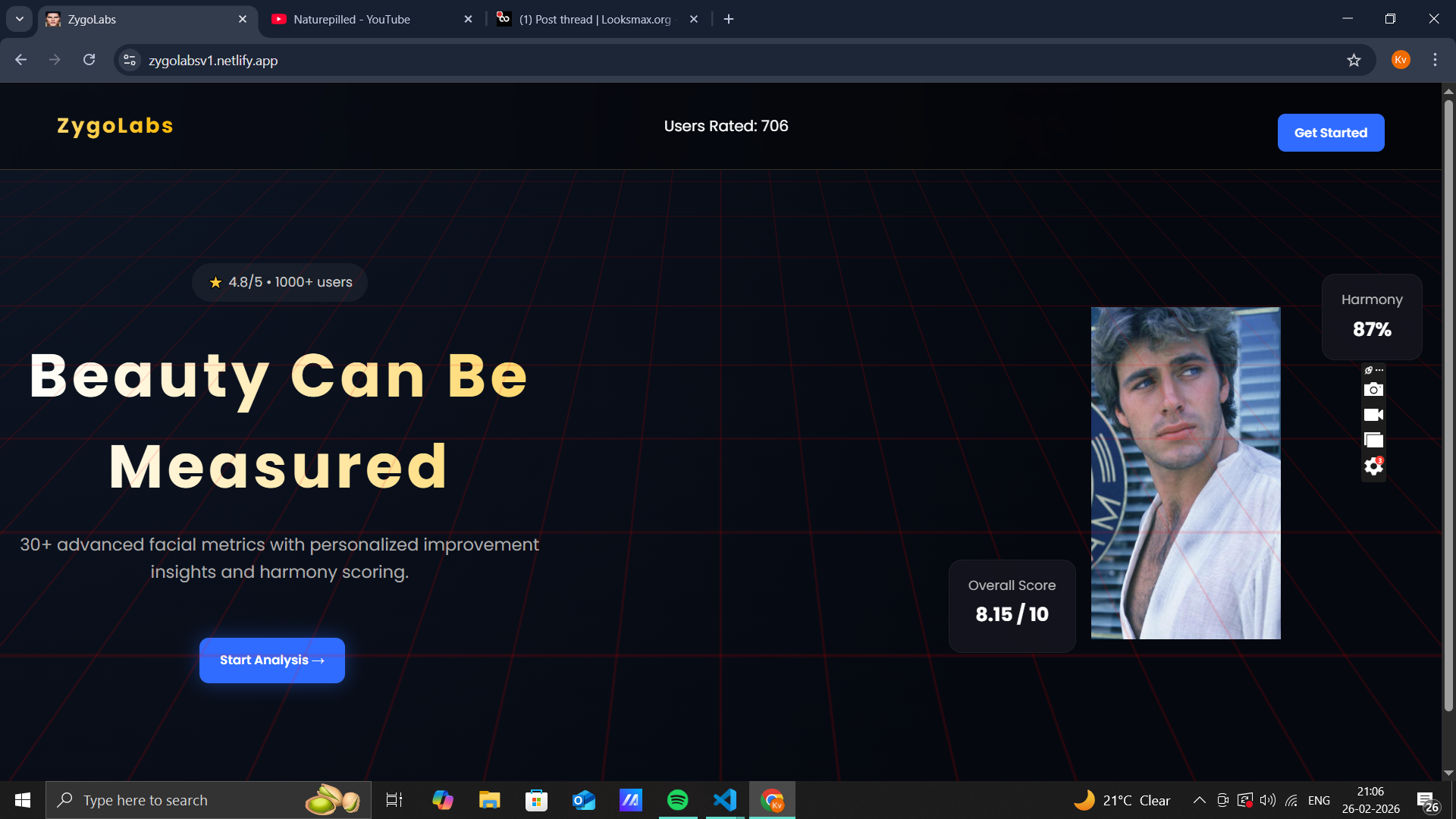
Task: Click the screenshot camera icon in floating toolbar
Action: (x=1373, y=390)
